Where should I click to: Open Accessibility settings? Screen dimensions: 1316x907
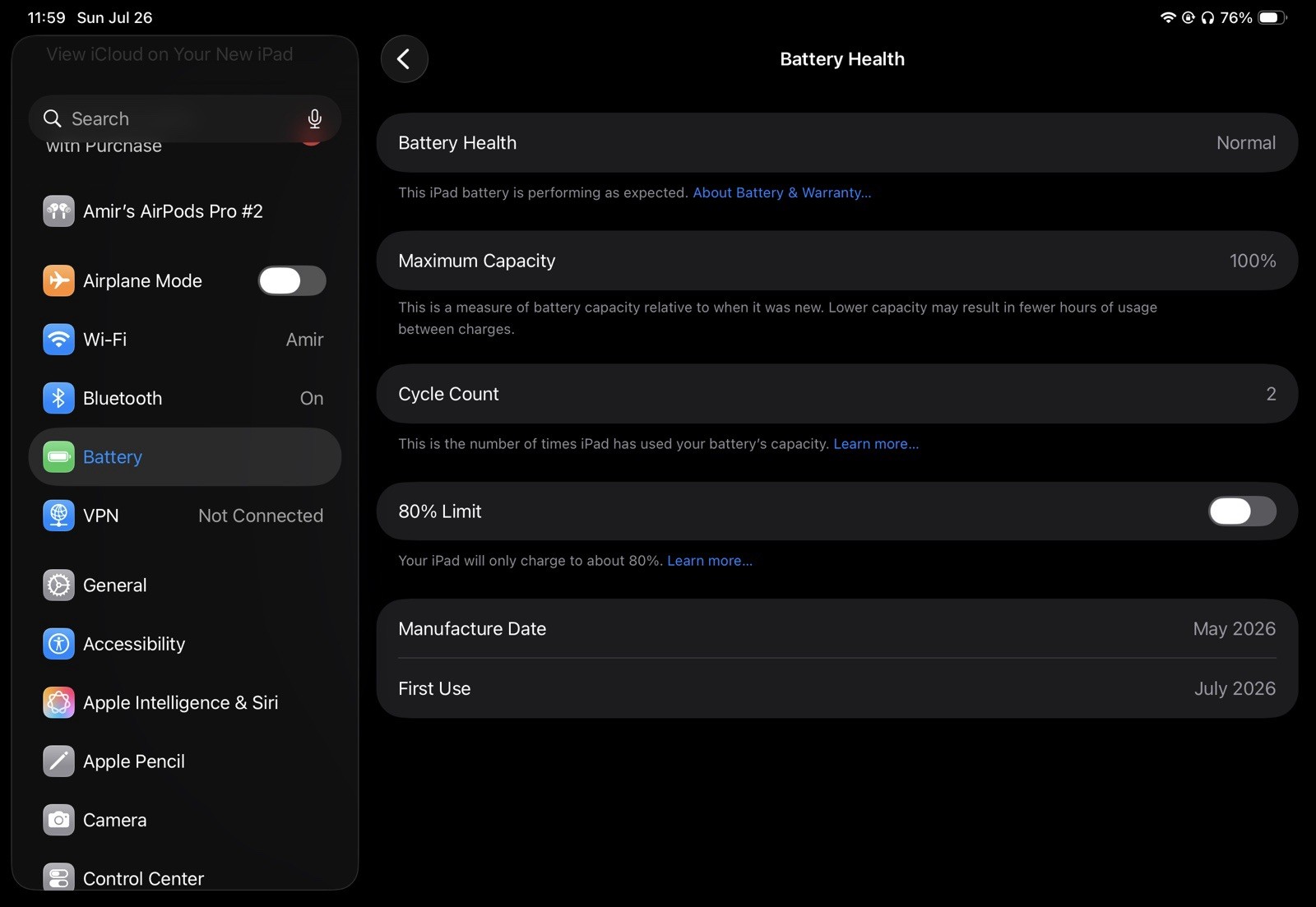(x=184, y=644)
